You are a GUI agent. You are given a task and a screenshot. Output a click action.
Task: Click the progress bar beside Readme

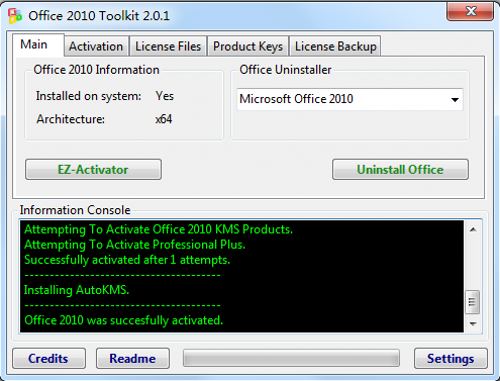291,358
